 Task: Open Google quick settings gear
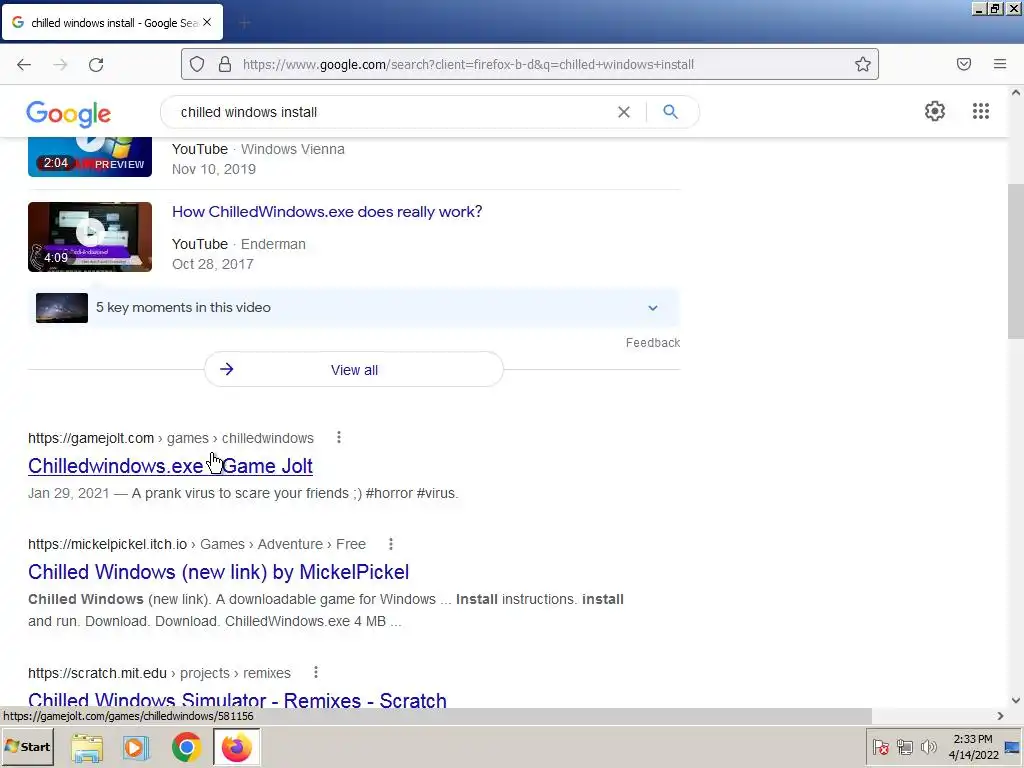[x=935, y=111]
